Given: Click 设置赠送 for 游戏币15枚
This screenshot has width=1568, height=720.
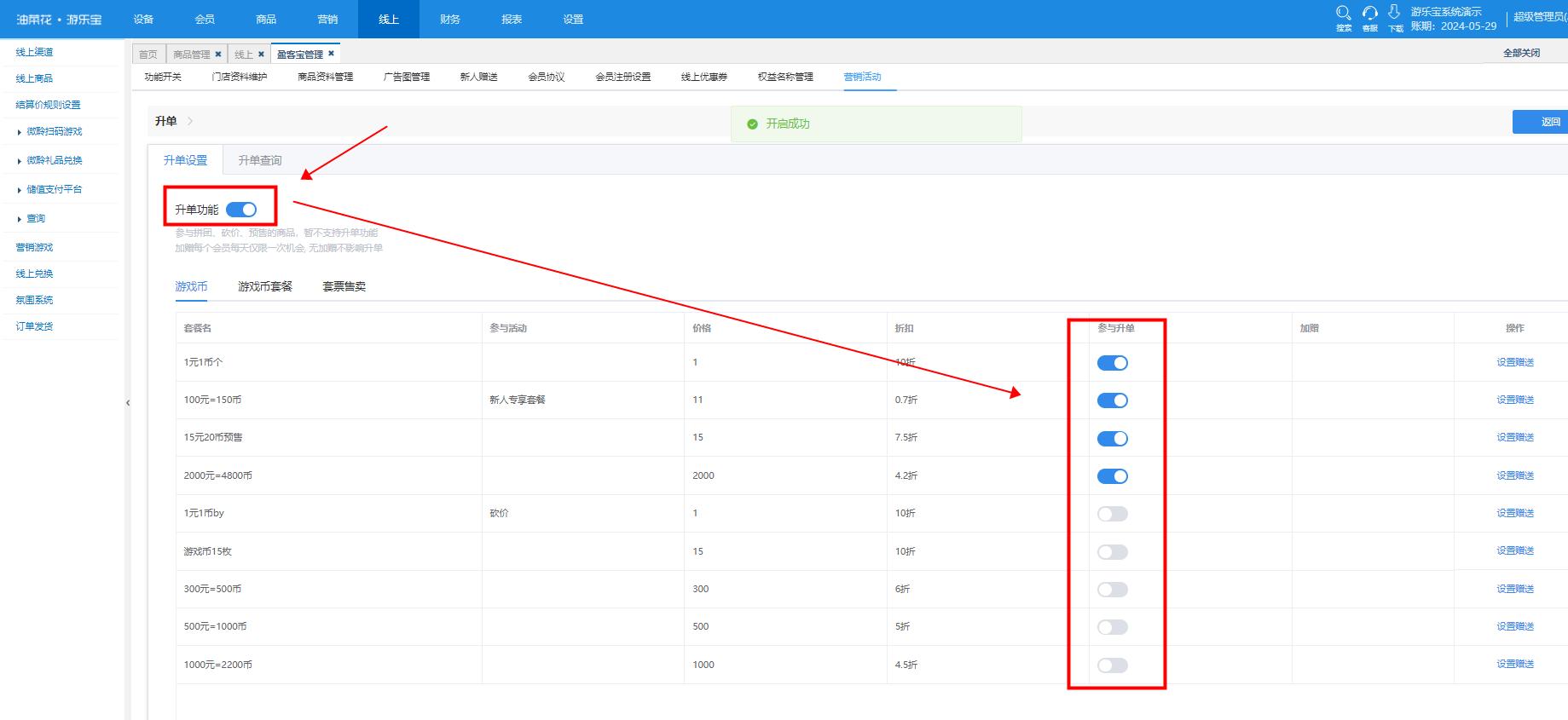Looking at the screenshot, I should click(x=1515, y=550).
